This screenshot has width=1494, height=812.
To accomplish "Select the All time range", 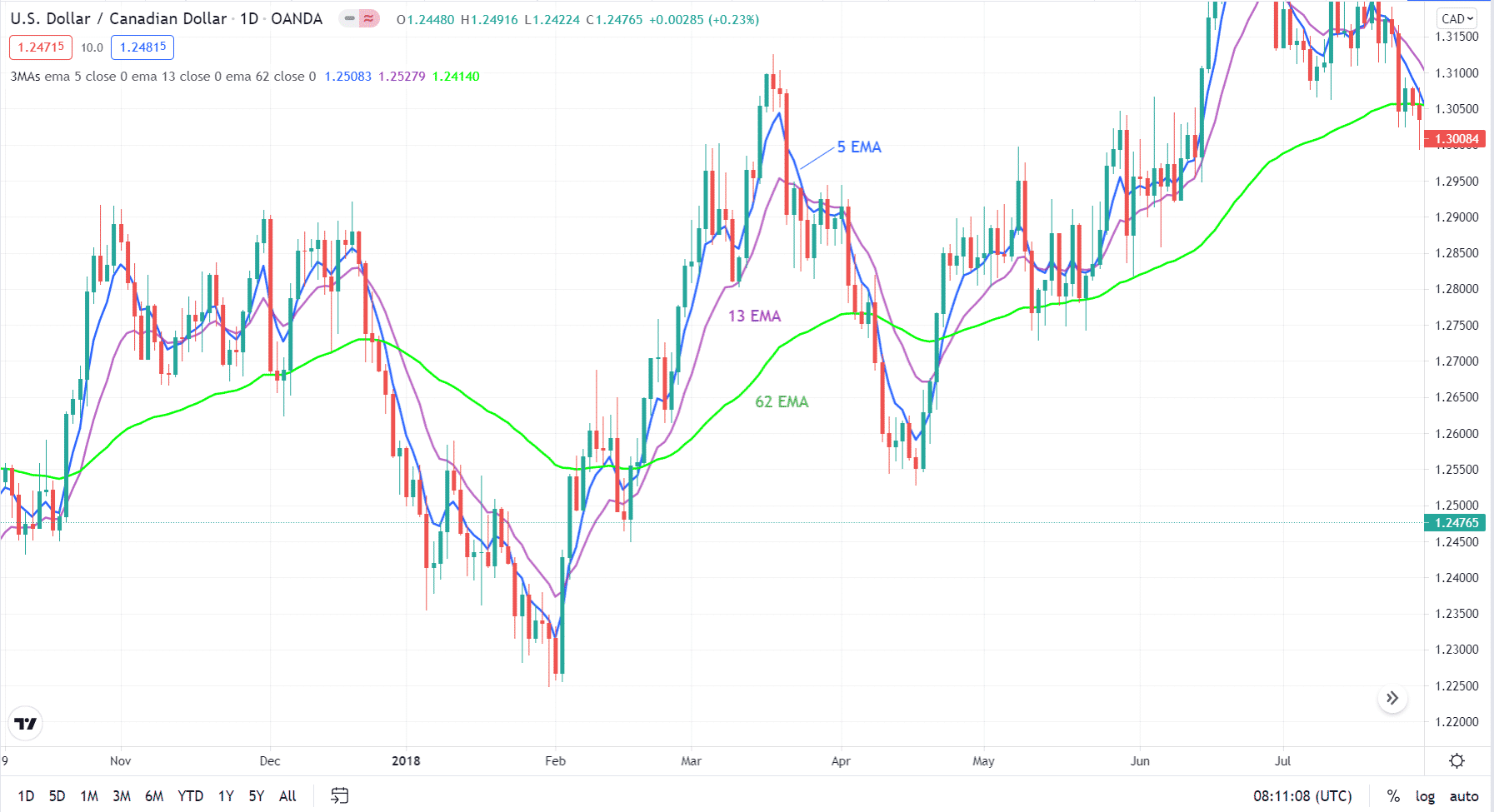I will click(x=287, y=795).
